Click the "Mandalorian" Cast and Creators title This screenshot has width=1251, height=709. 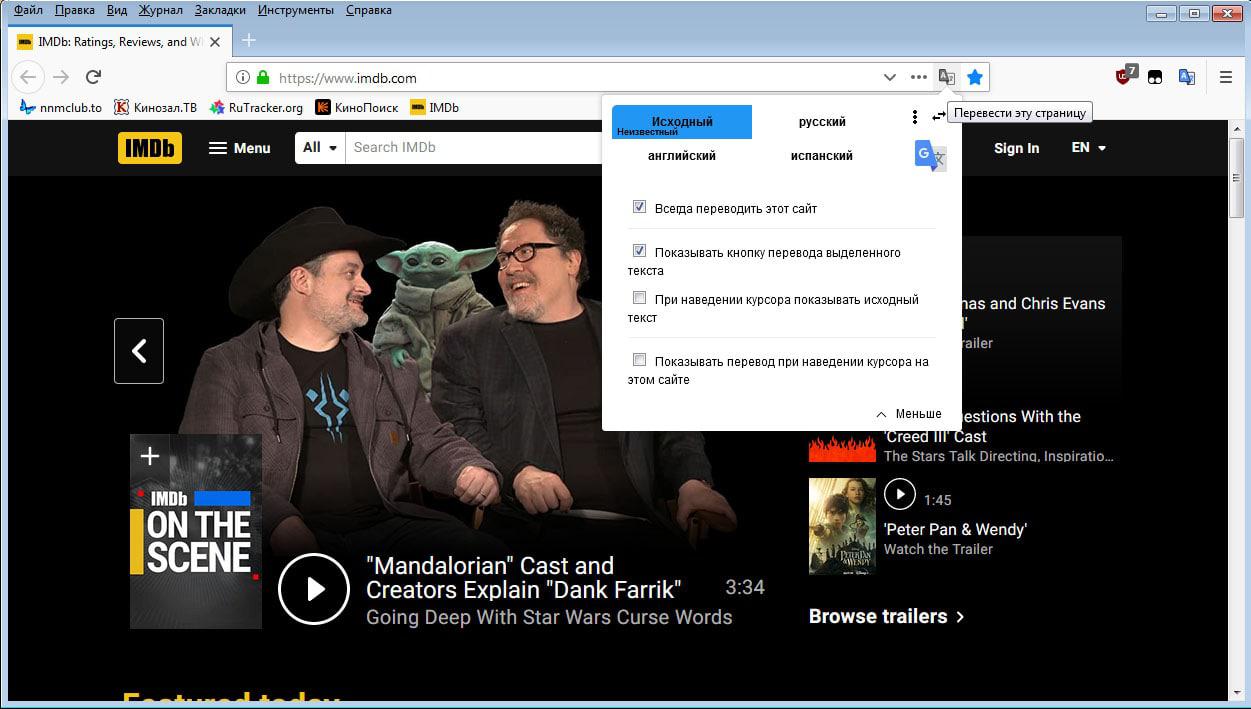(x=524, y=577)
